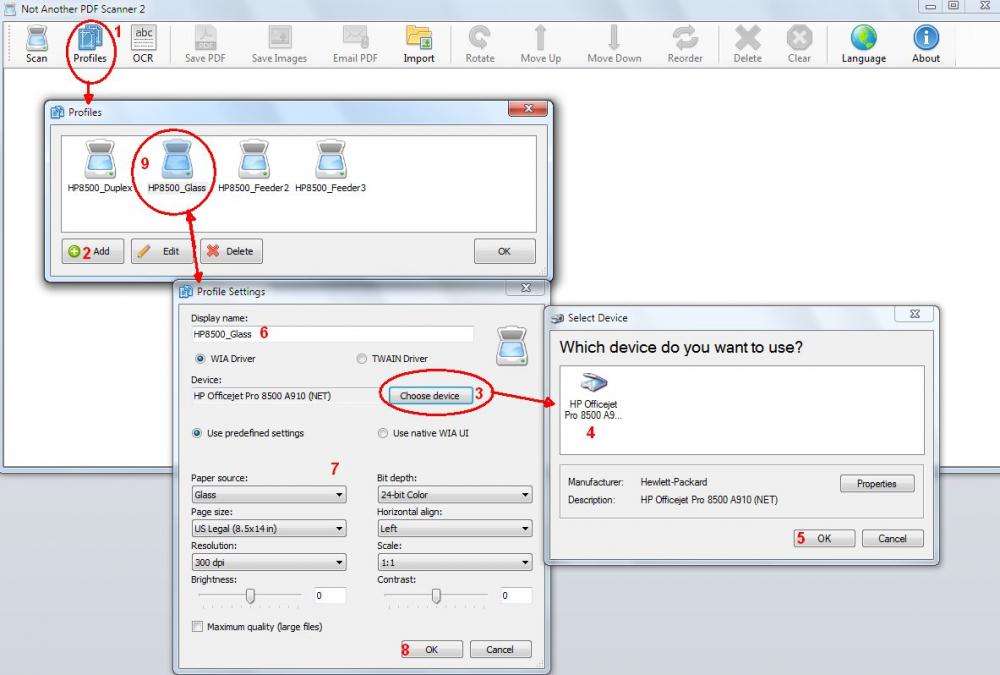Click the Profiles toolbar item

pyautogui.click(x=89, y=44)
